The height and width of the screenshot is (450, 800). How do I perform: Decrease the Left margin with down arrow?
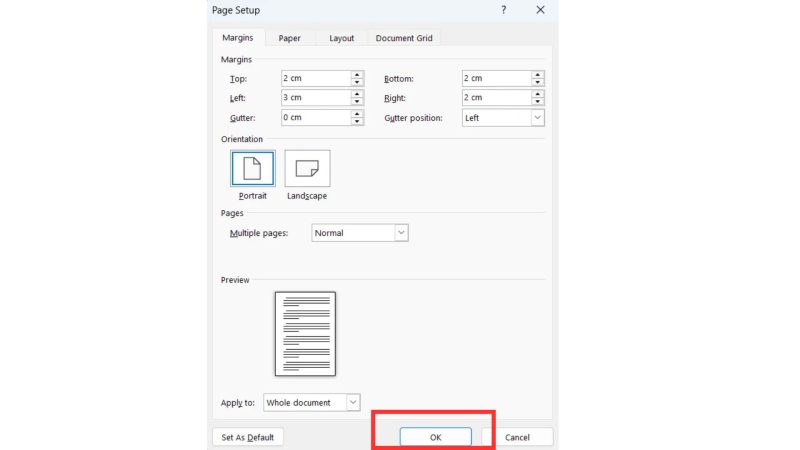coord(357,102)
